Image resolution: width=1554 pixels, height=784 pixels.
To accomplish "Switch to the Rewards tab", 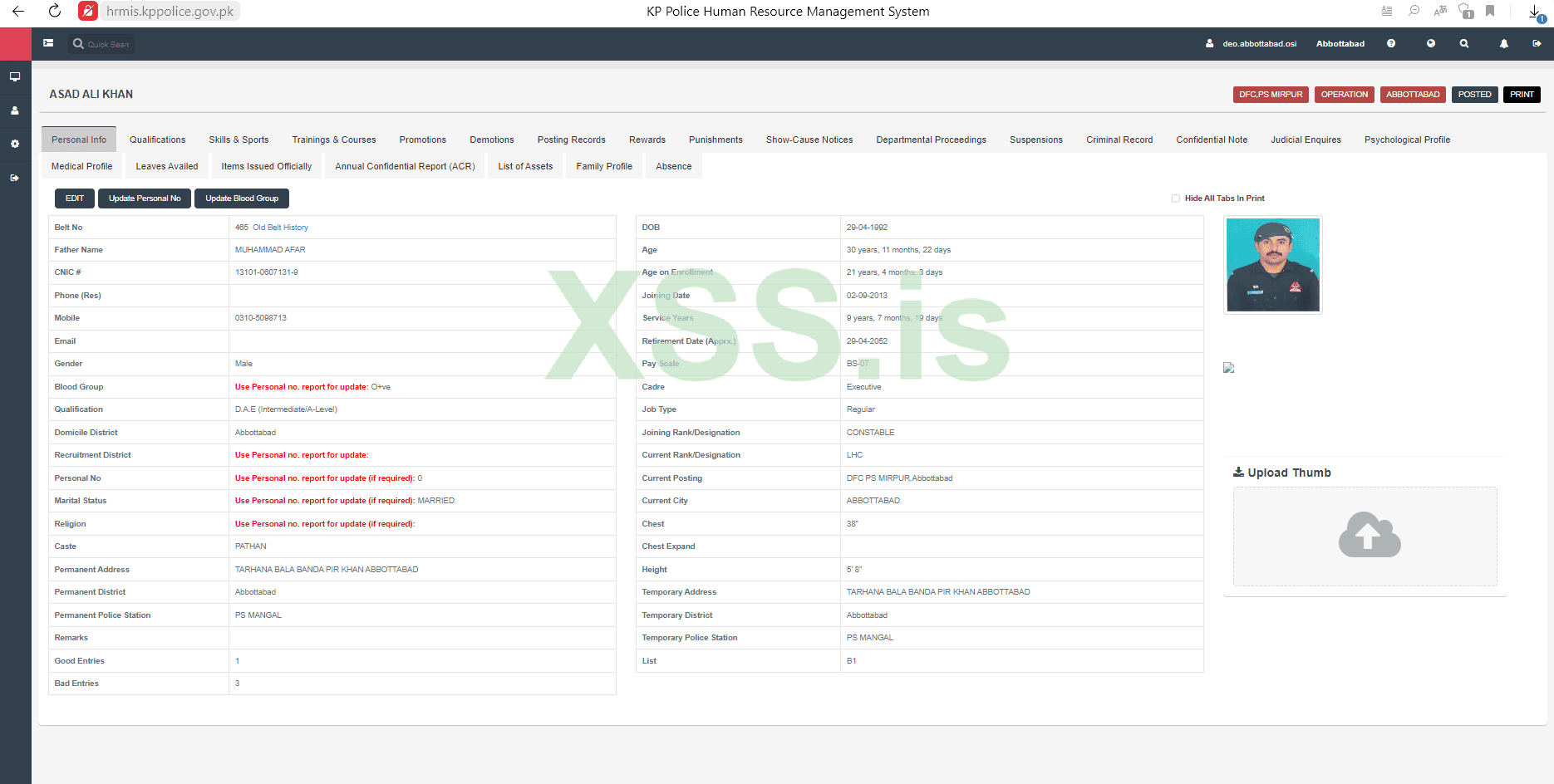I will pos(647,140).
